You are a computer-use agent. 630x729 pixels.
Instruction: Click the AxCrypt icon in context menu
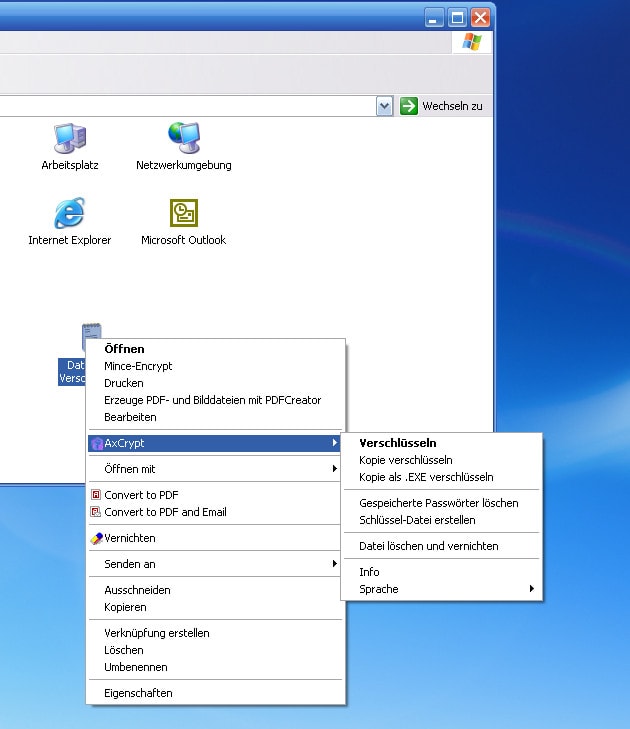(x=97, y=444)
